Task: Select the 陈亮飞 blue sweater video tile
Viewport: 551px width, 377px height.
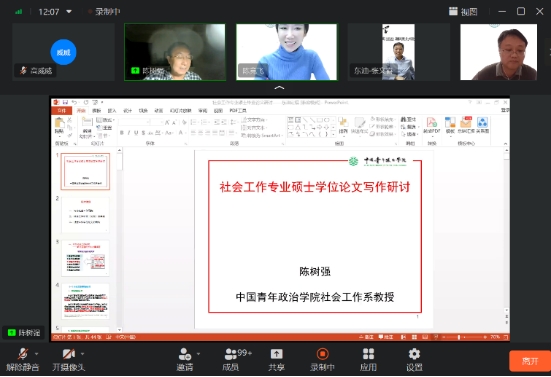Action: click(x=286, y=52)
